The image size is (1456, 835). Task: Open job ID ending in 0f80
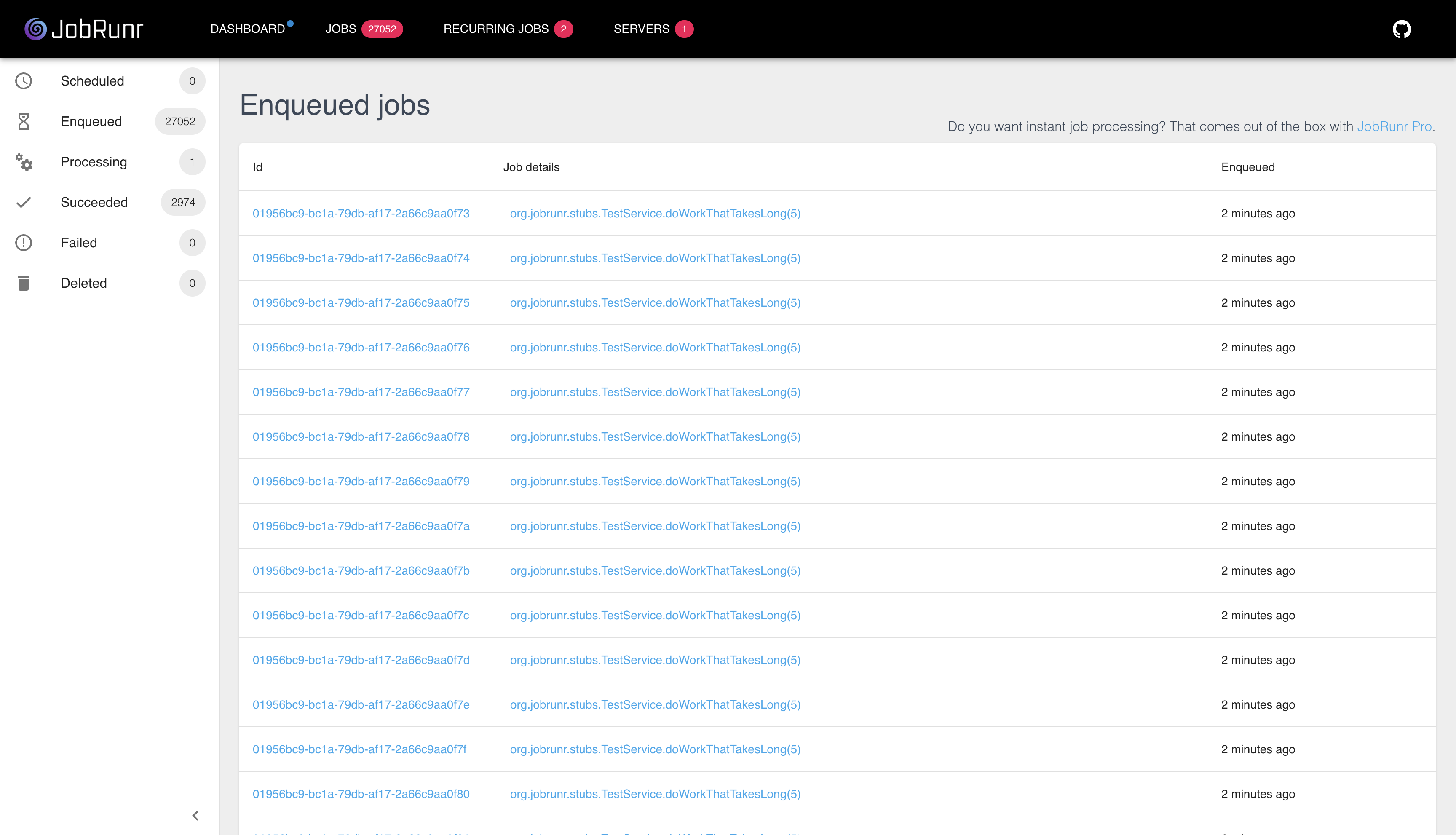point(361,794)
